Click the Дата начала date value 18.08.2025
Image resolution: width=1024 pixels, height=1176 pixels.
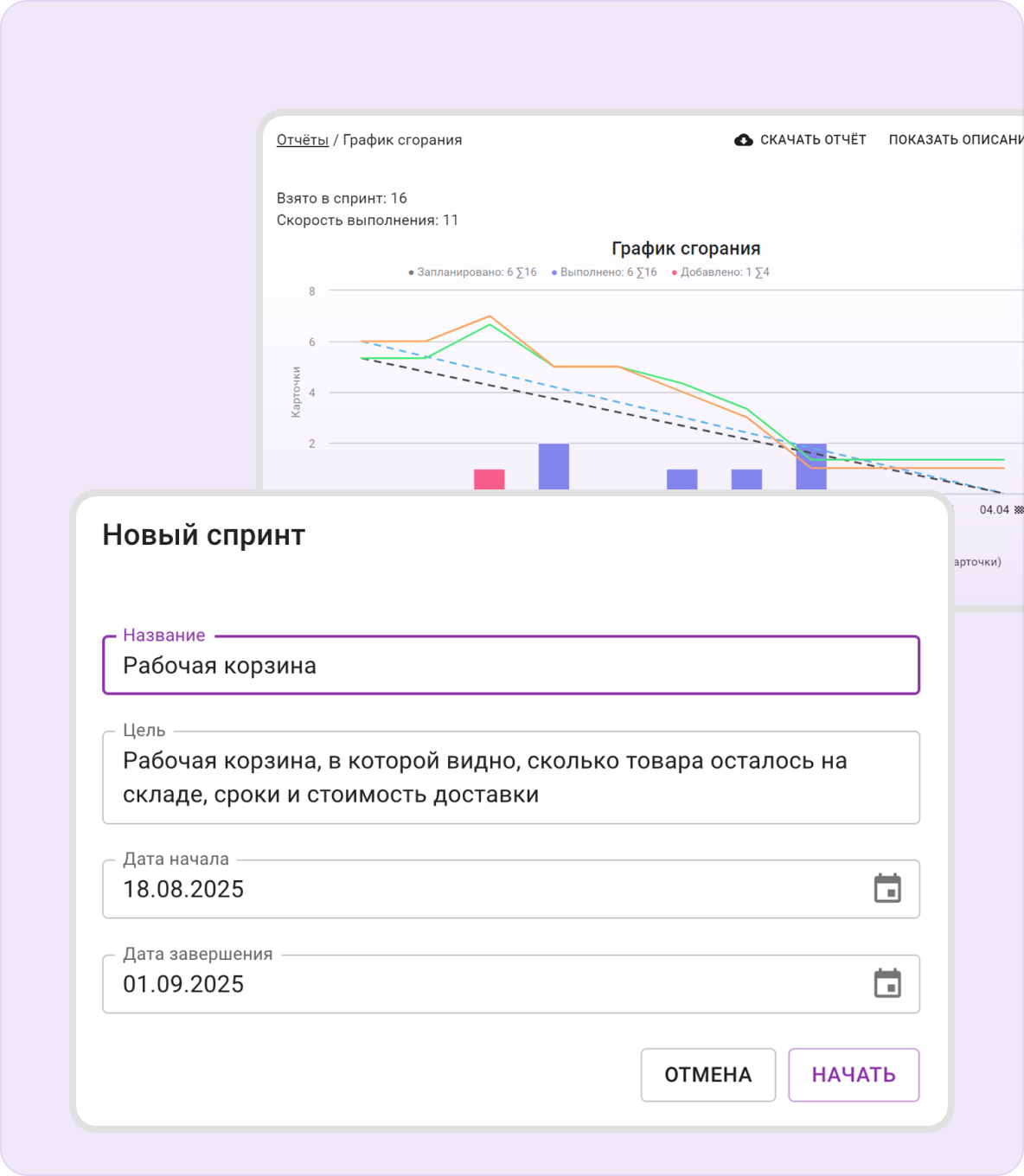183,889
